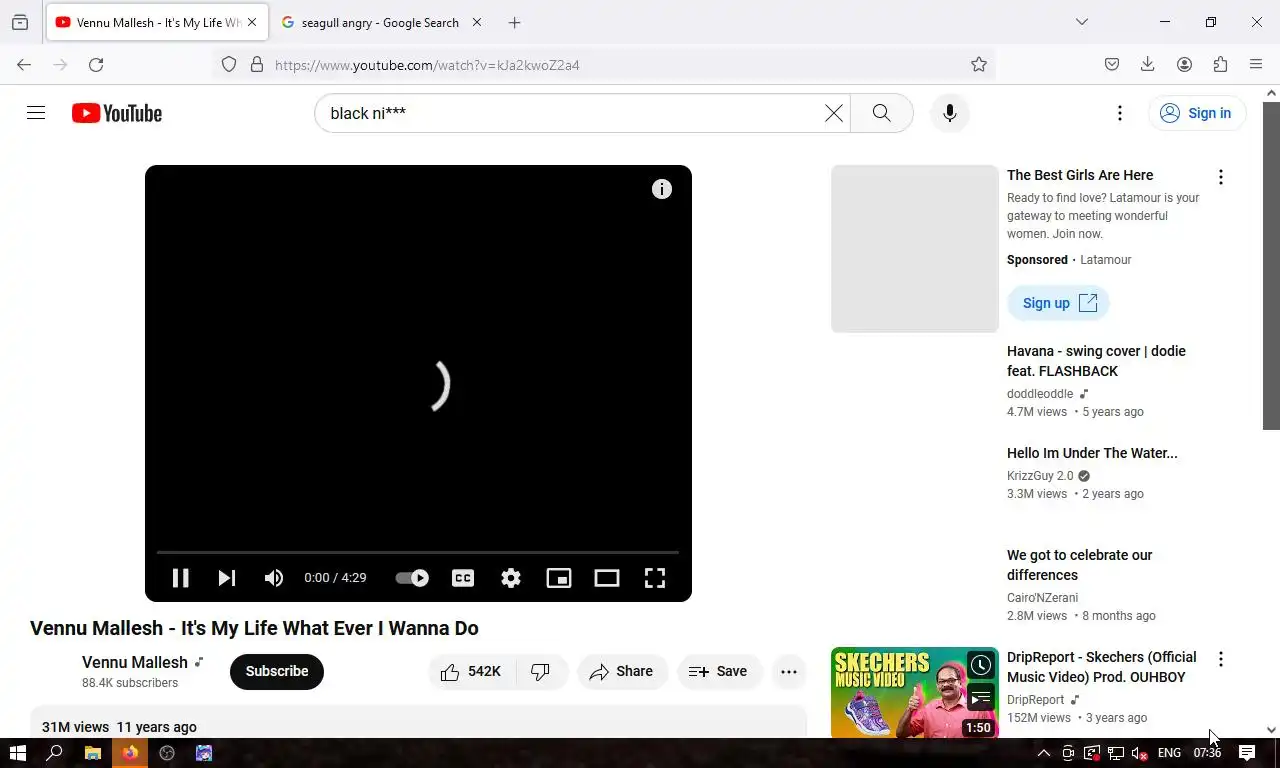Screen dimensions: 1280x768
Task: Toggle closed captions on the video
Action: 463,578
